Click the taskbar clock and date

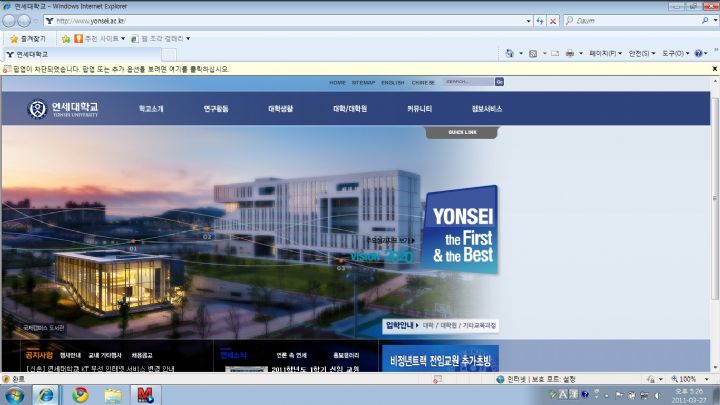tap(689, 395)
